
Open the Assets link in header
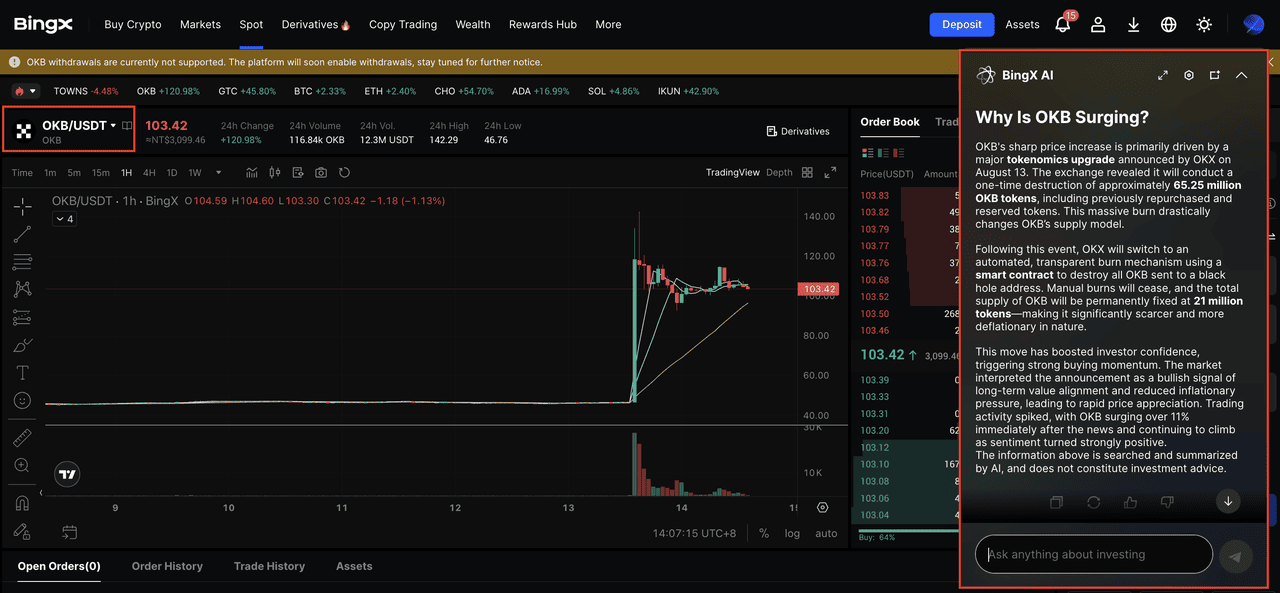click(x=1023, y=24)
